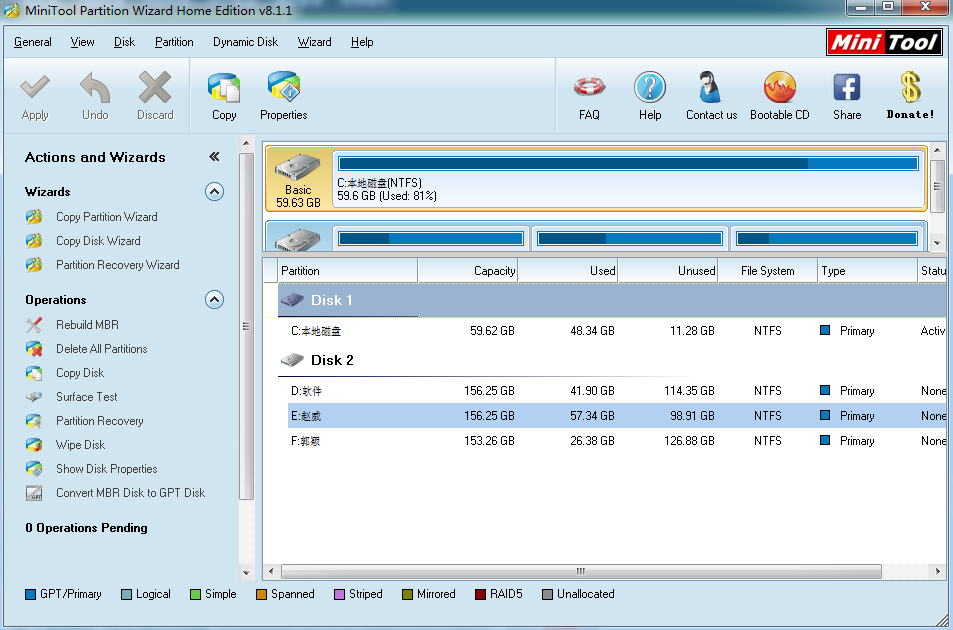Open the Help menu
Screen dimensions: 953x630
pyautogui.click(x=362, y=42)
